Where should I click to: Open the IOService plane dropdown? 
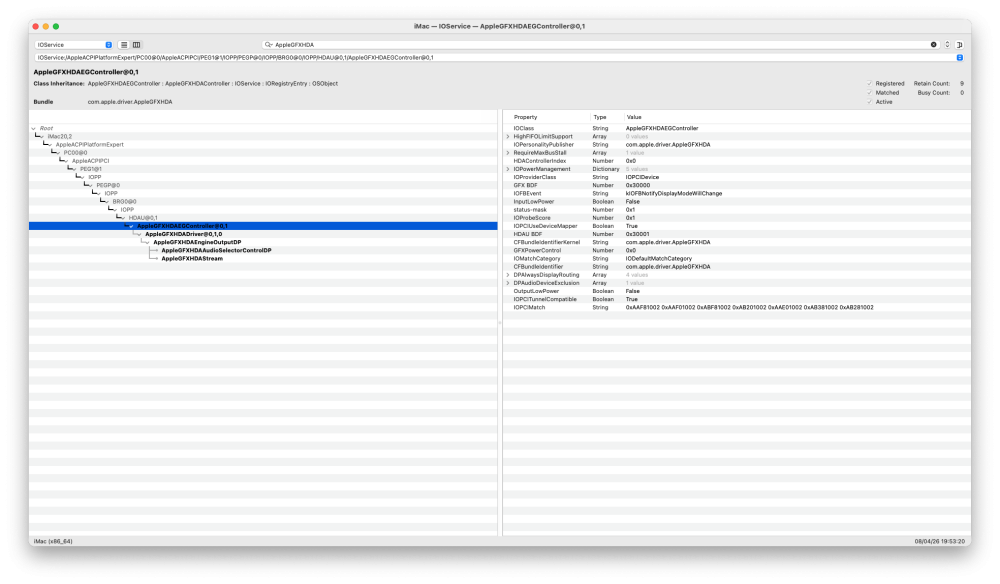click(x=74, y=45)
